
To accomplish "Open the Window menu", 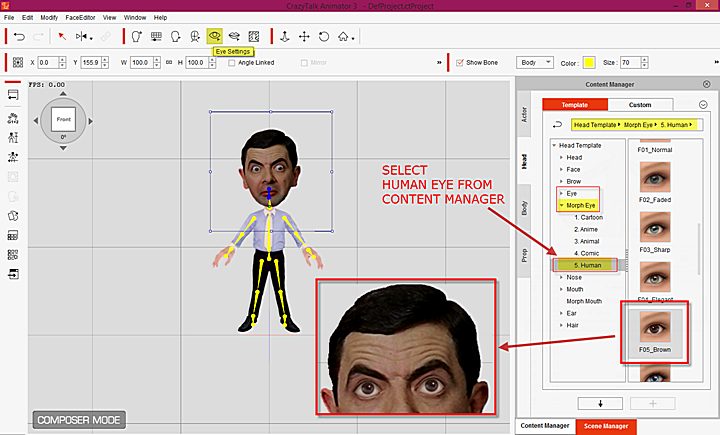I will pos(135,17).
